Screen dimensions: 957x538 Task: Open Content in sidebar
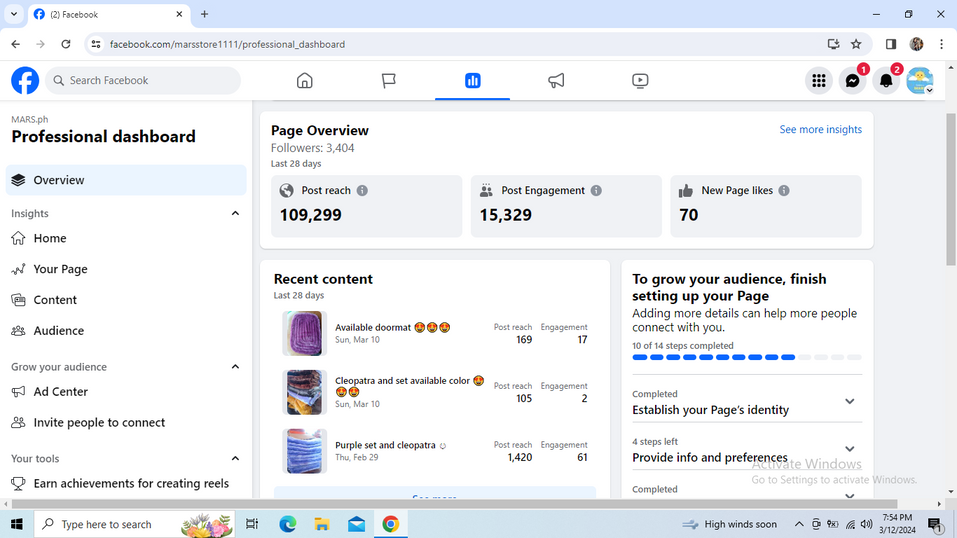tap(126, 300)
